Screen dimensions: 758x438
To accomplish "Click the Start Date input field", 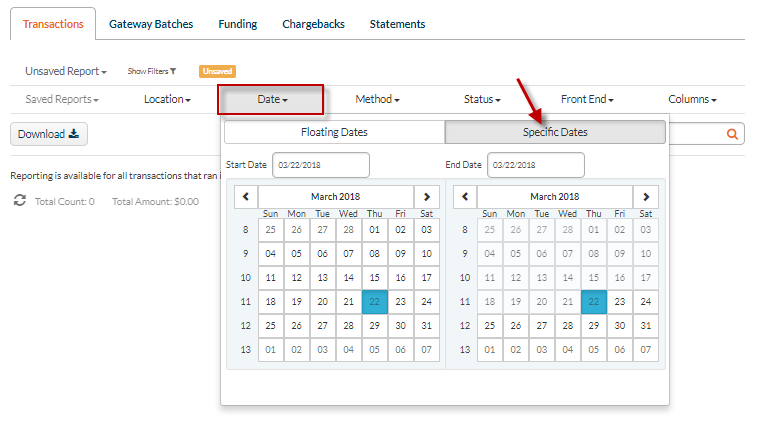I will coord(320,165).
